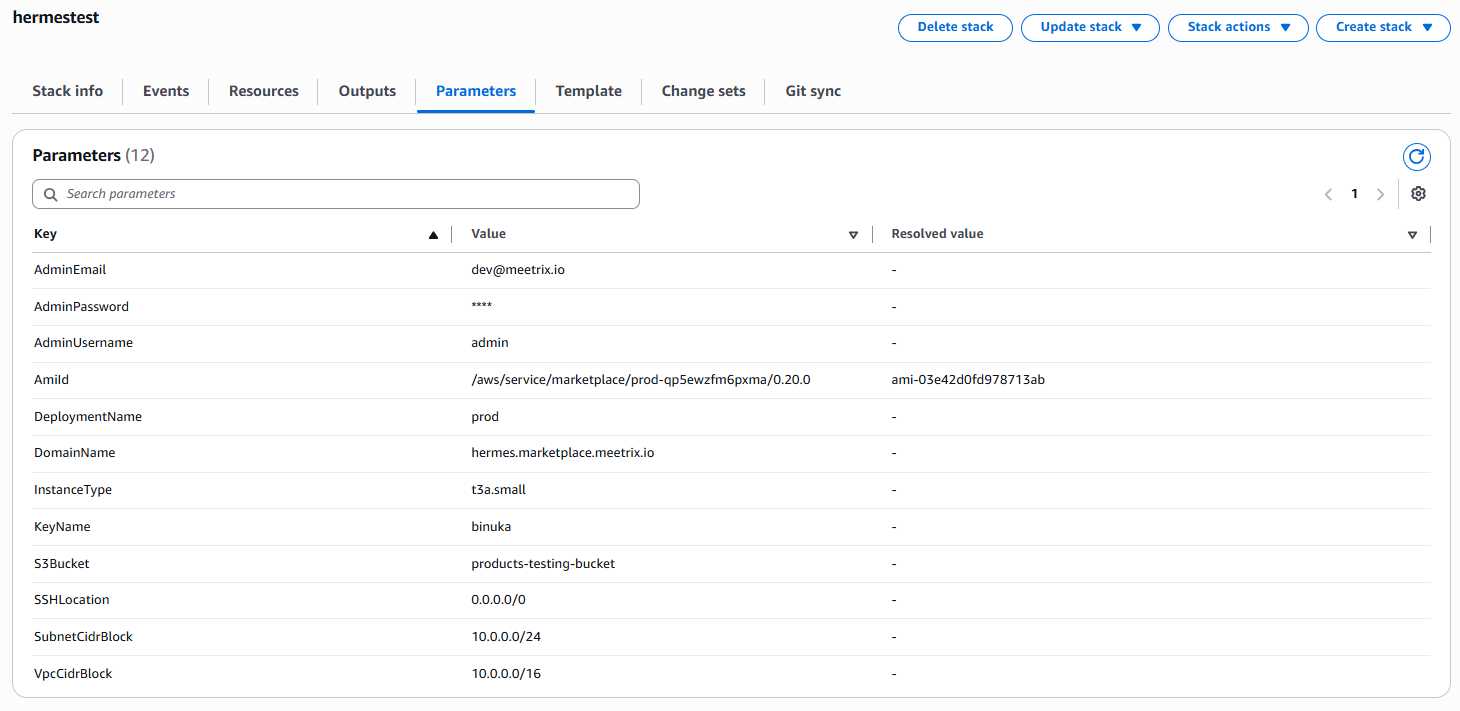The width and height of the screenshot is (1460, 711).
Task: Select value hermes.marketplace.meetrix.io
Action: [563, 453]
